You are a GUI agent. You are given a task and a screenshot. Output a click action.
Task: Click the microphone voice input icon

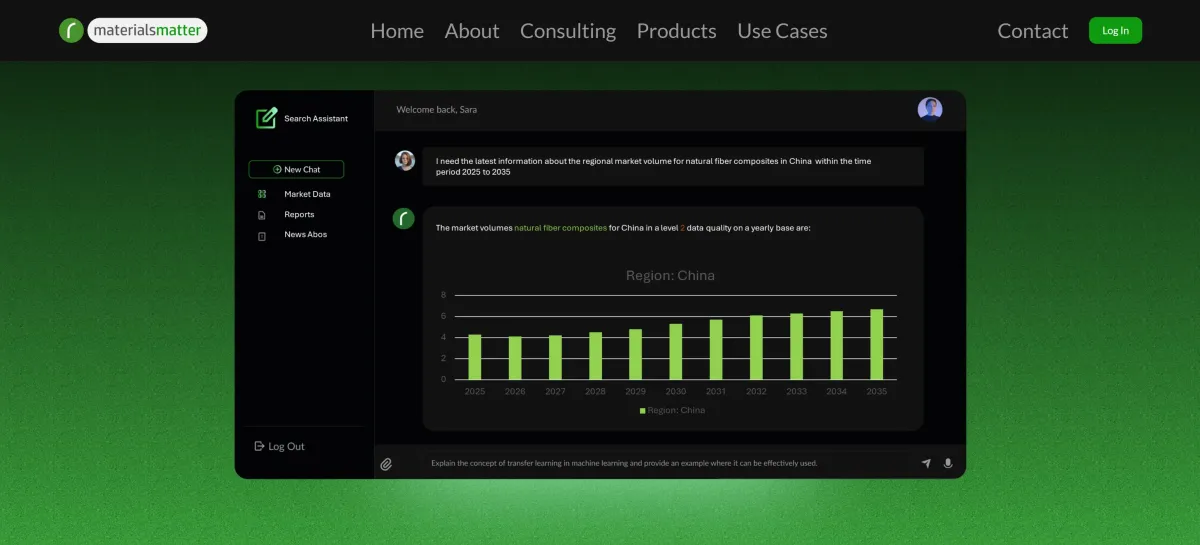[948, 463]
